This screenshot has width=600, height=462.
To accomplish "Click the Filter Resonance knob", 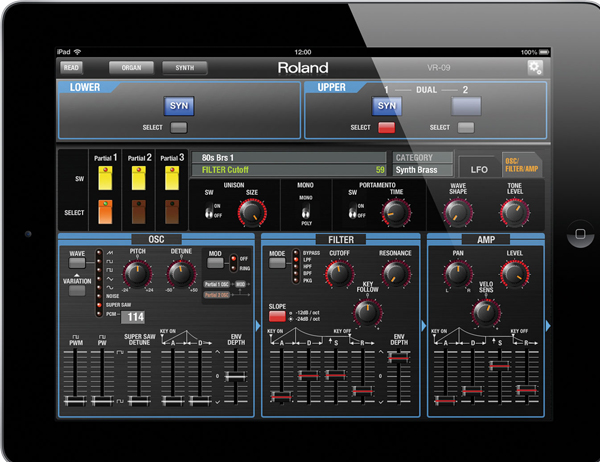I will (392, 276).
